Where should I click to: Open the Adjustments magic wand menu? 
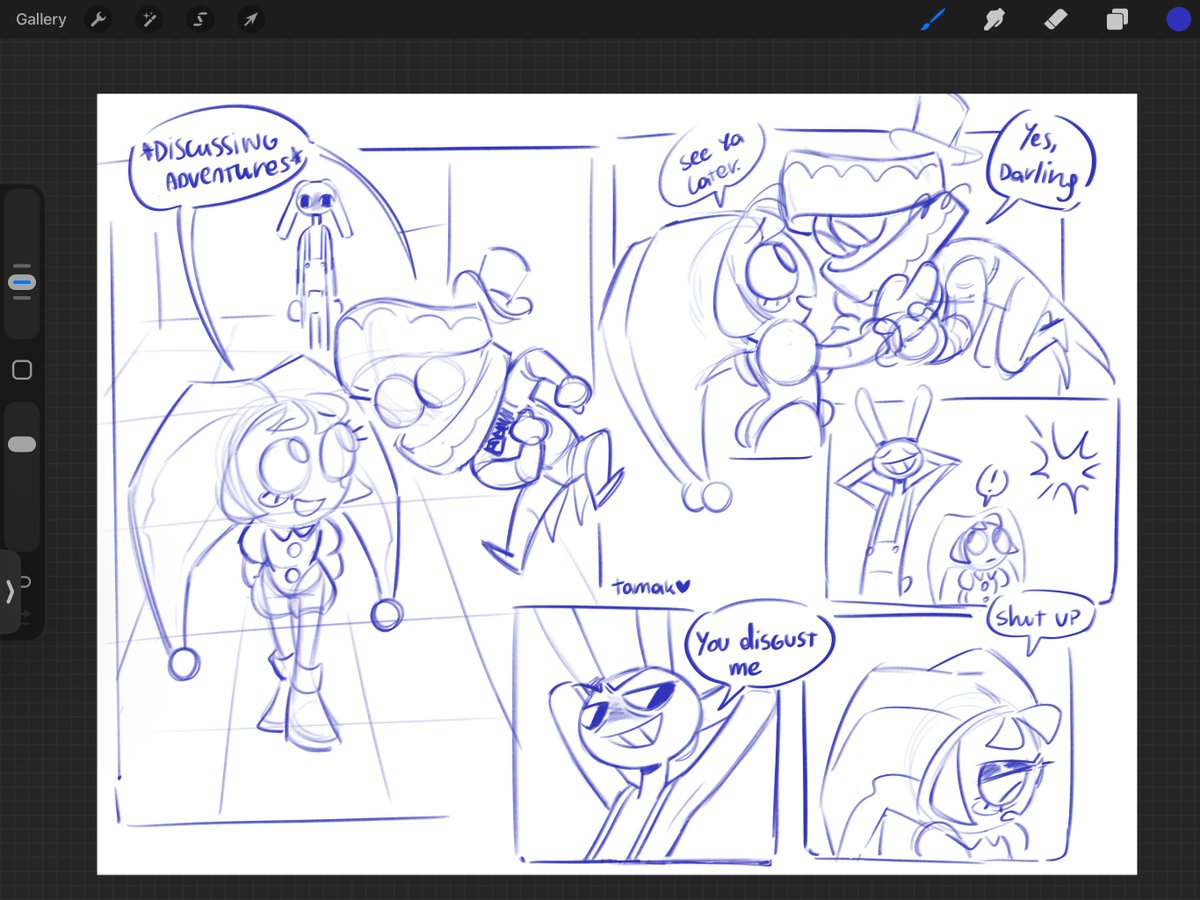[149, 19]
